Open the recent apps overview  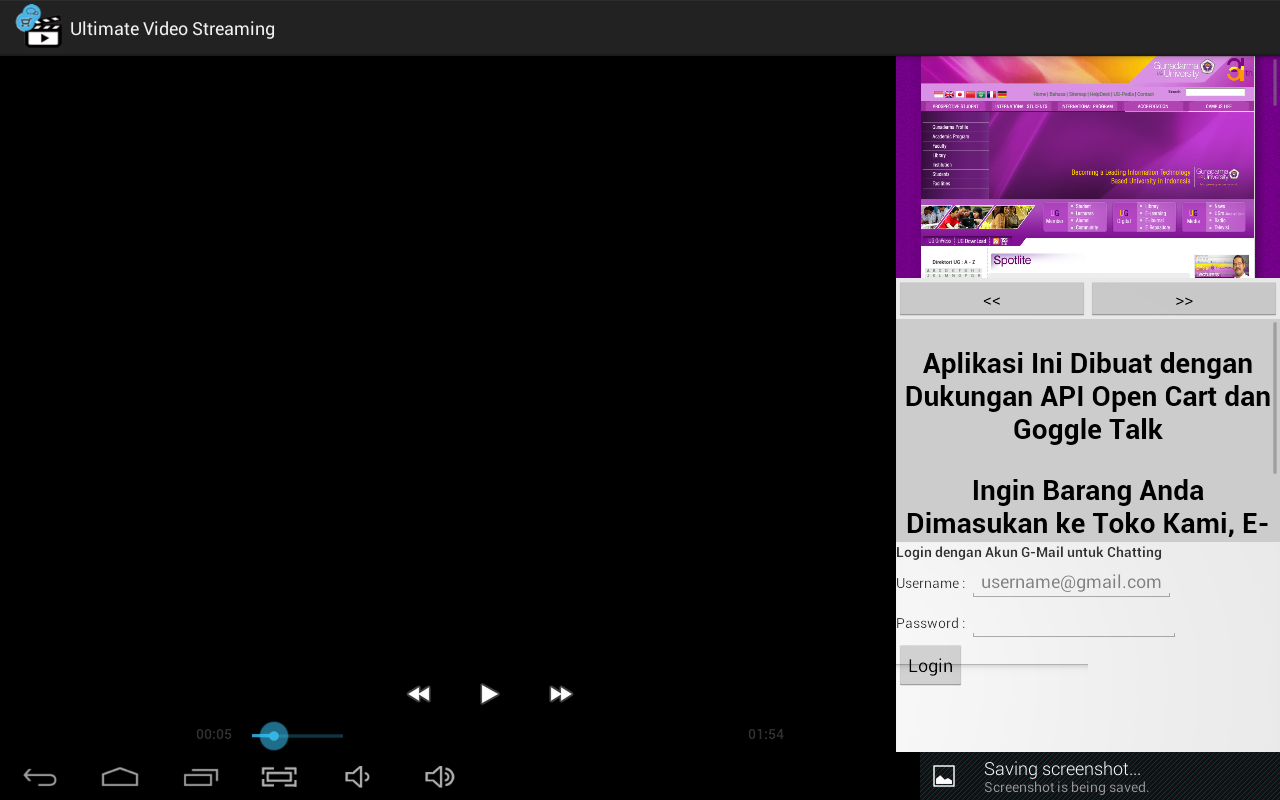[200, 777]
